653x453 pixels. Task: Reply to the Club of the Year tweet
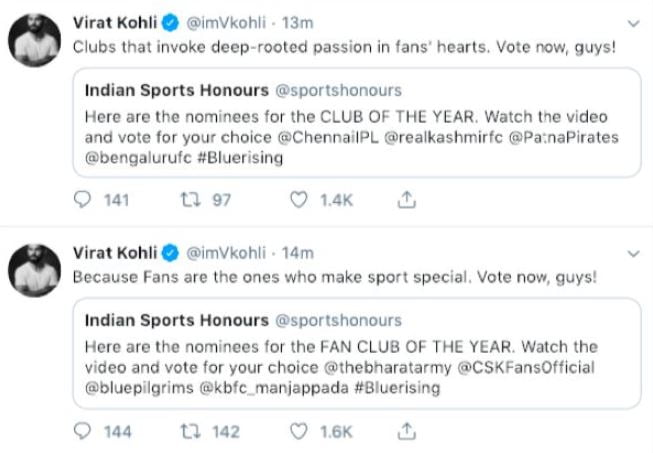[x=85, y=201]
